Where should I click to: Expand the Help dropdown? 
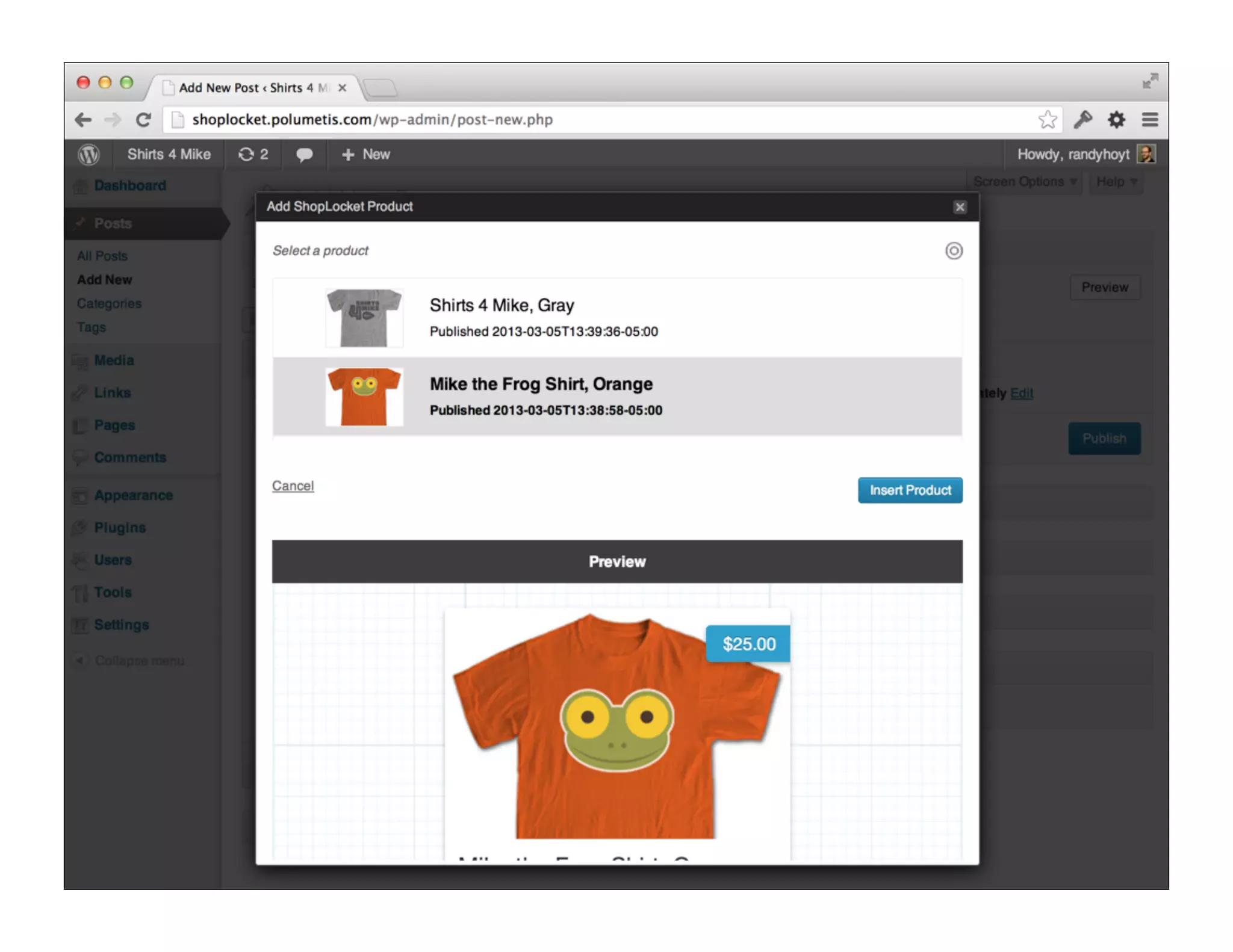click(1116, 182)
